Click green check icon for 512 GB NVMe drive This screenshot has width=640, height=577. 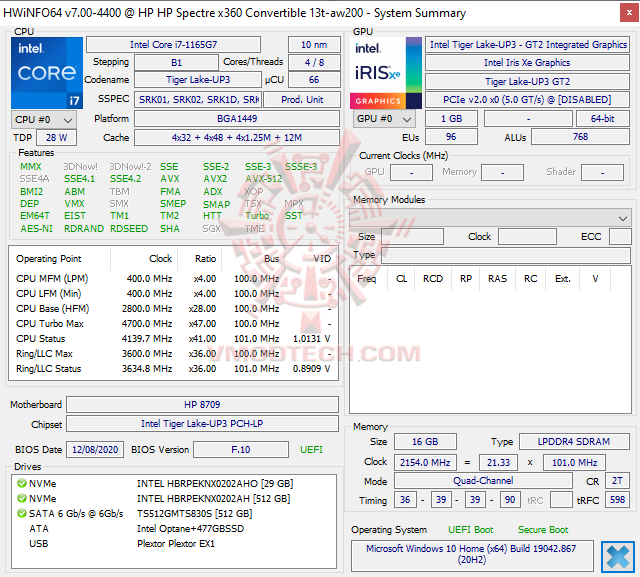22,499
